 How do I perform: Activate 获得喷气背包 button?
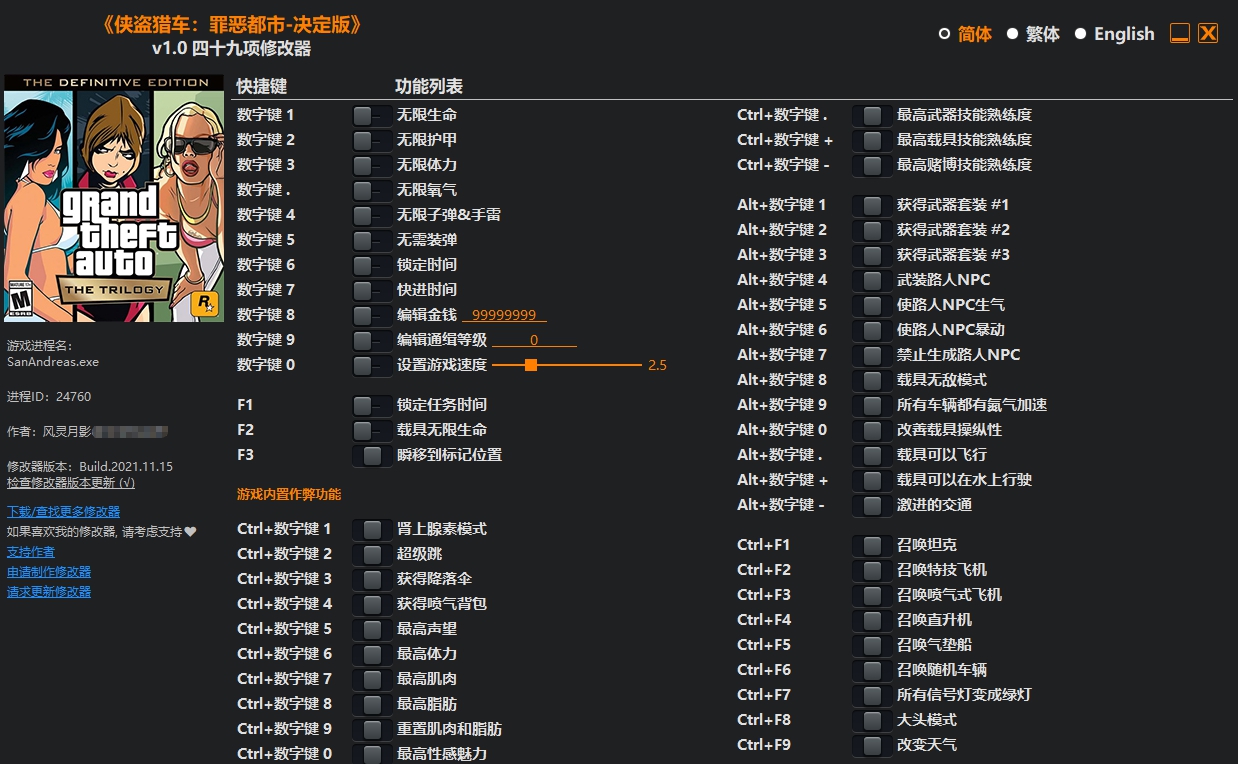click(372, 604)
